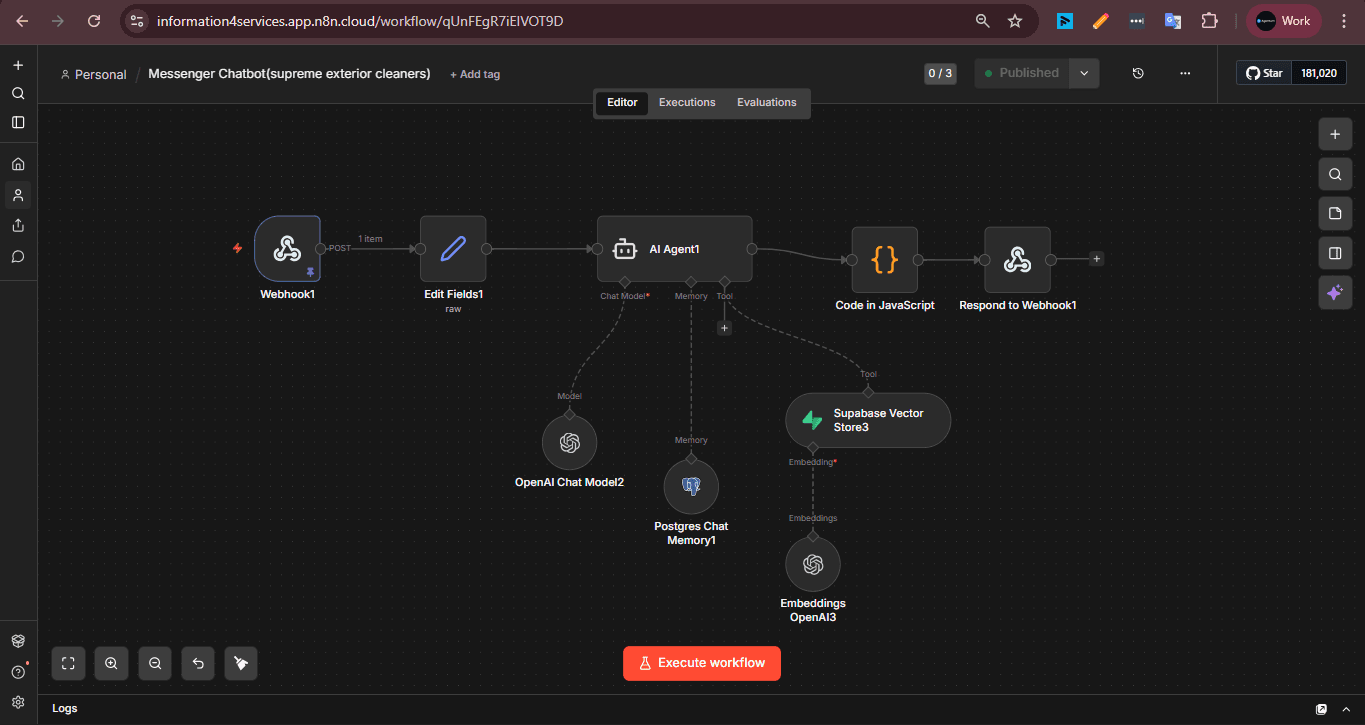Open the templates cube icon in sidebar
The image size is (1365, 725).
18,641
